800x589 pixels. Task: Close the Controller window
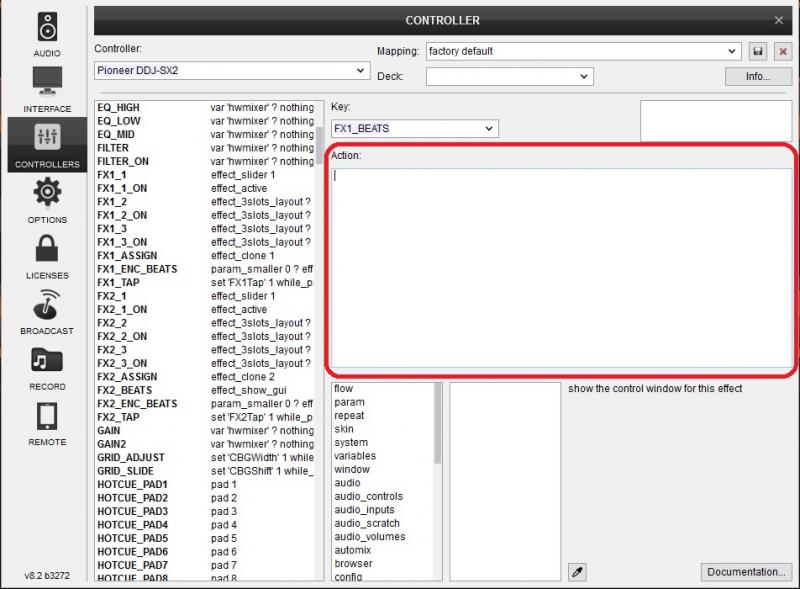coord(779,20)
